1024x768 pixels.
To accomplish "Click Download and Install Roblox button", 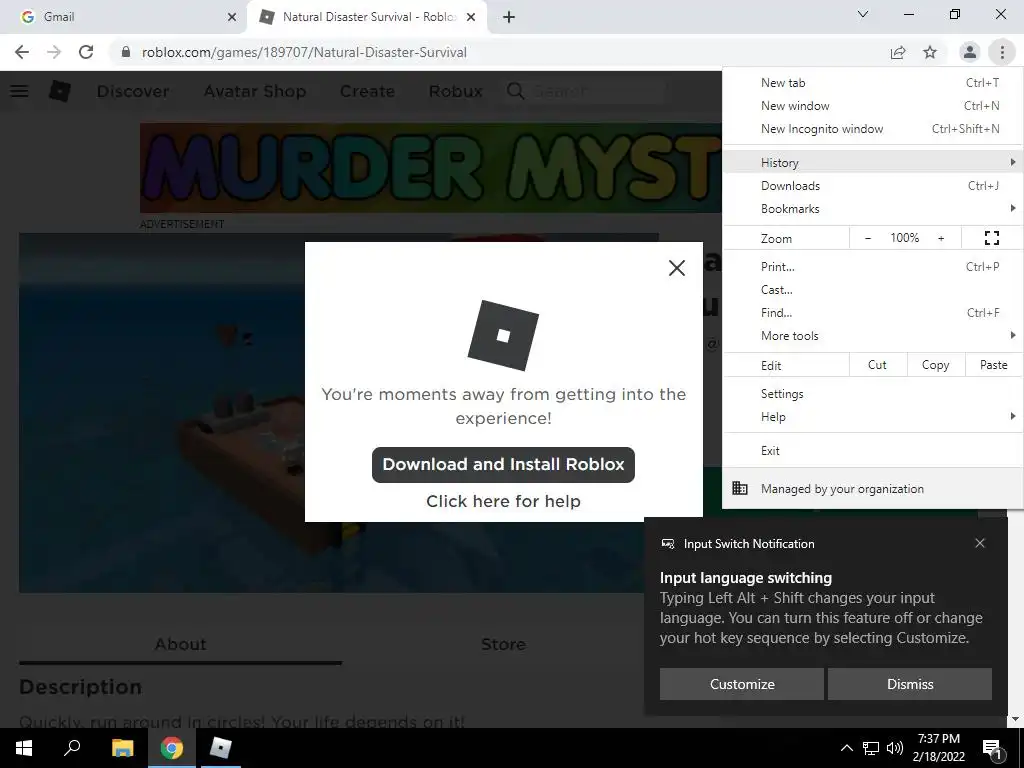I will (x=504, y=464).
